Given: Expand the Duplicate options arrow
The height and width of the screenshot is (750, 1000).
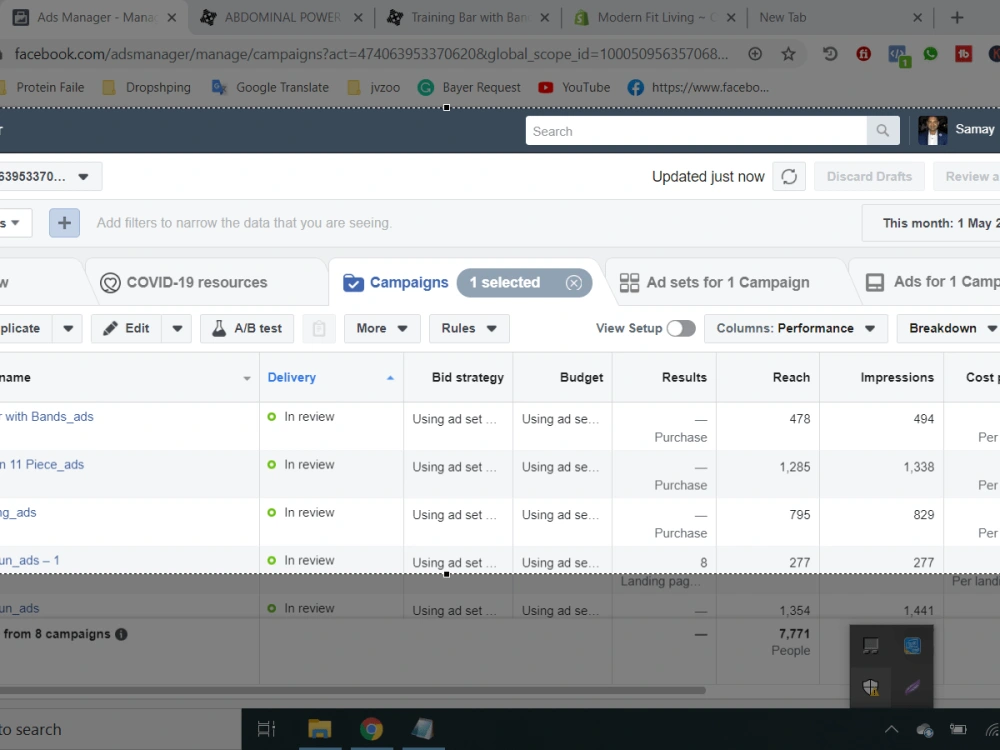Looking at the screenshot, I should coord(68,328).
